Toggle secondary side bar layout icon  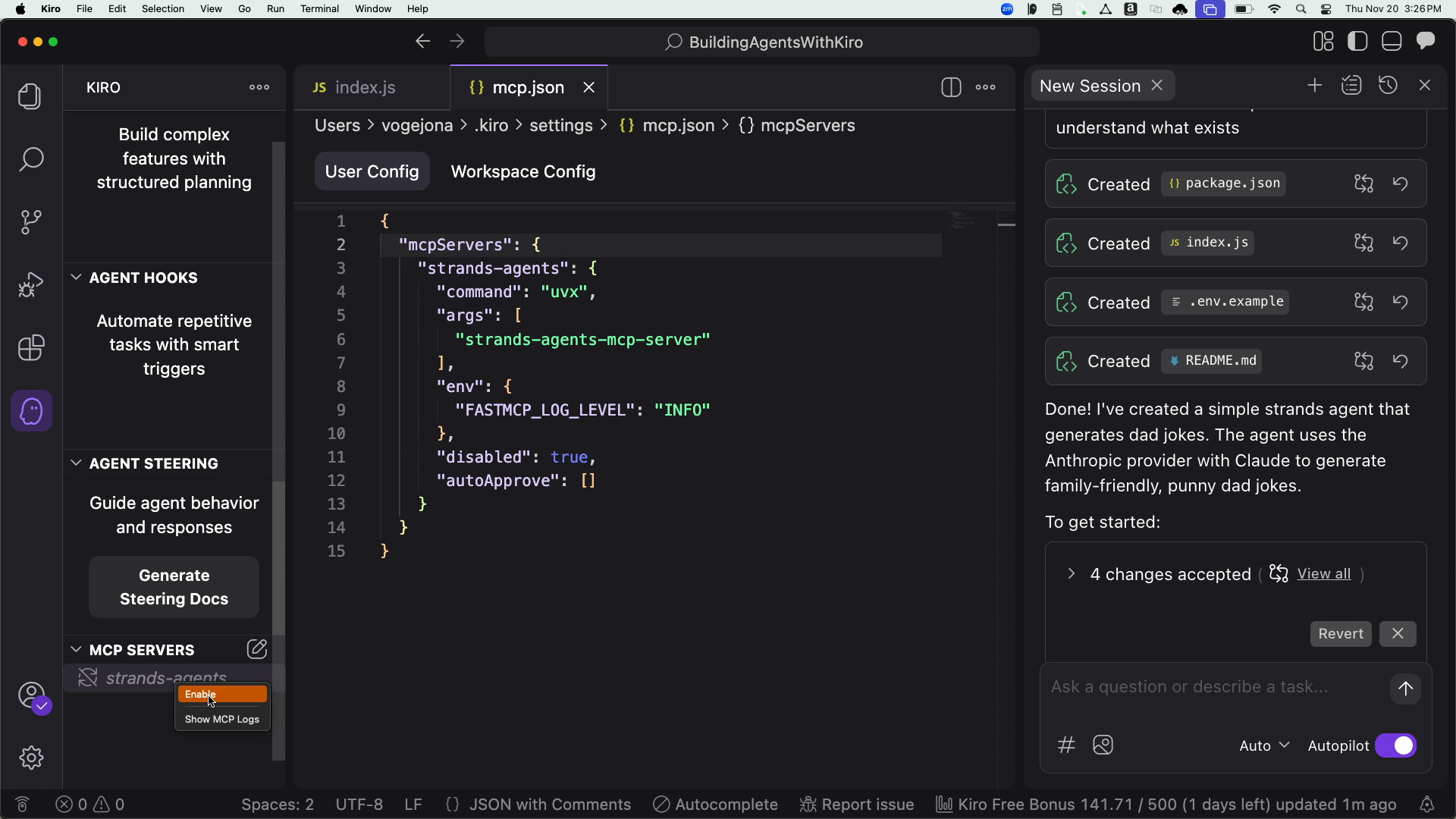point(1426,42)
